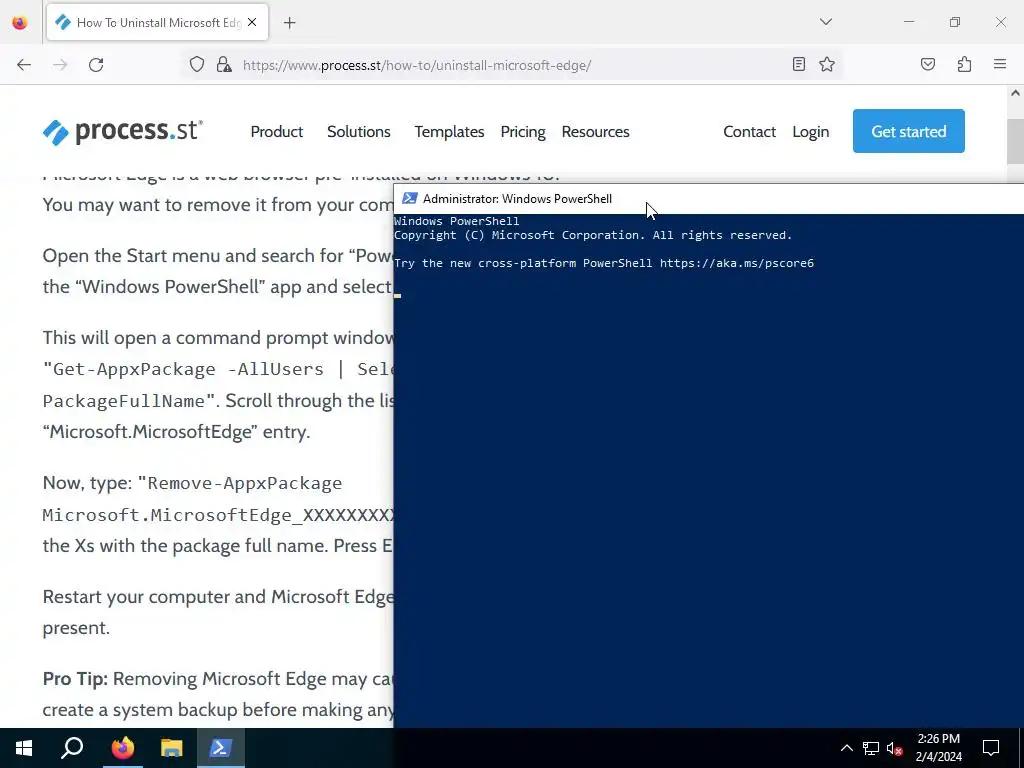Click the Get started button
Image resolution: width=1024 pixels, height=768 pixels.
908,131
